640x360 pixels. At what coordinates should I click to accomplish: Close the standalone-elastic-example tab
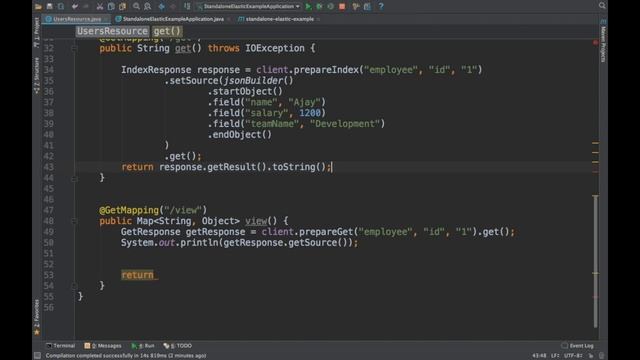(x=318, y=19)
